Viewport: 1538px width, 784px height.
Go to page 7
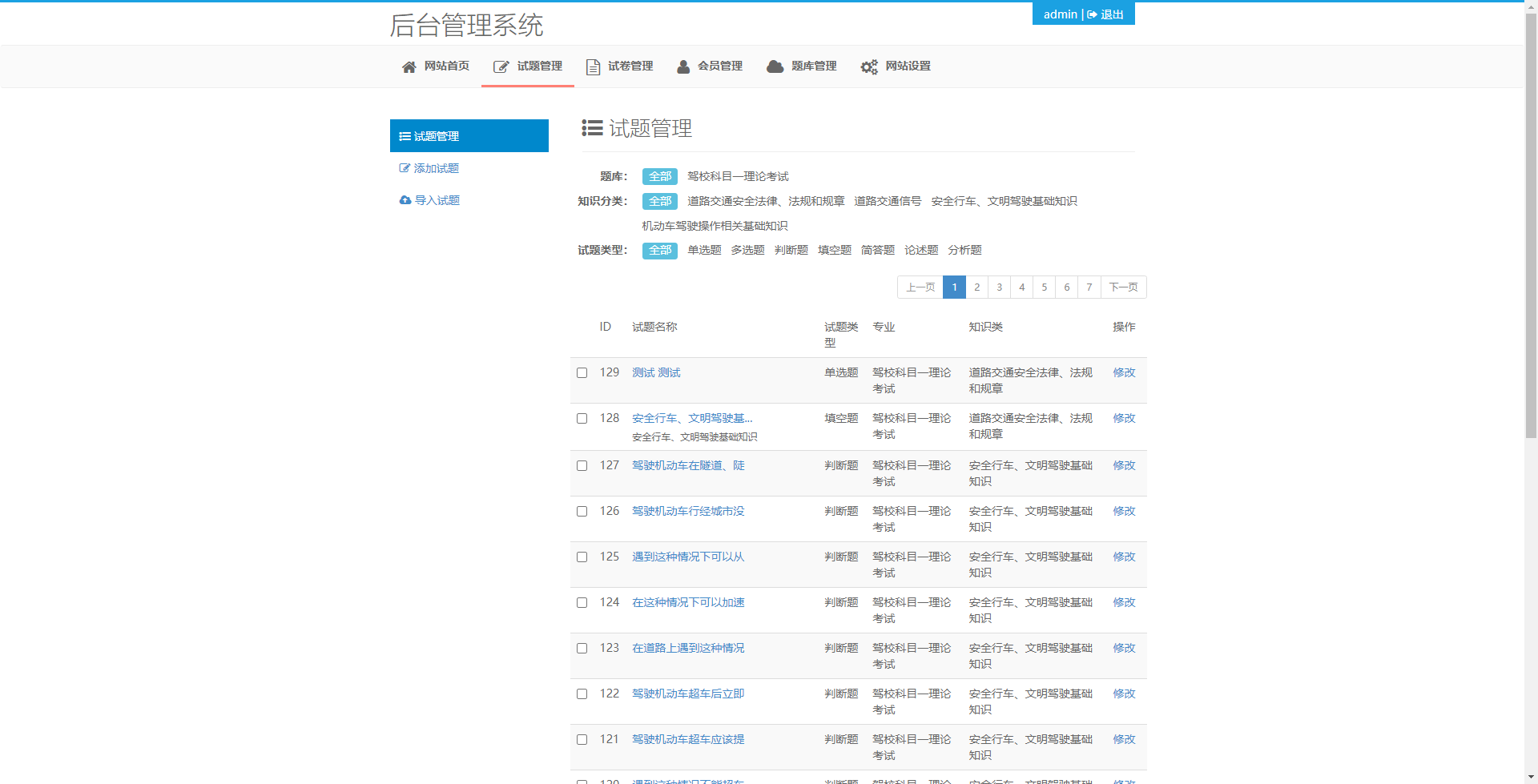[1089, 287]
